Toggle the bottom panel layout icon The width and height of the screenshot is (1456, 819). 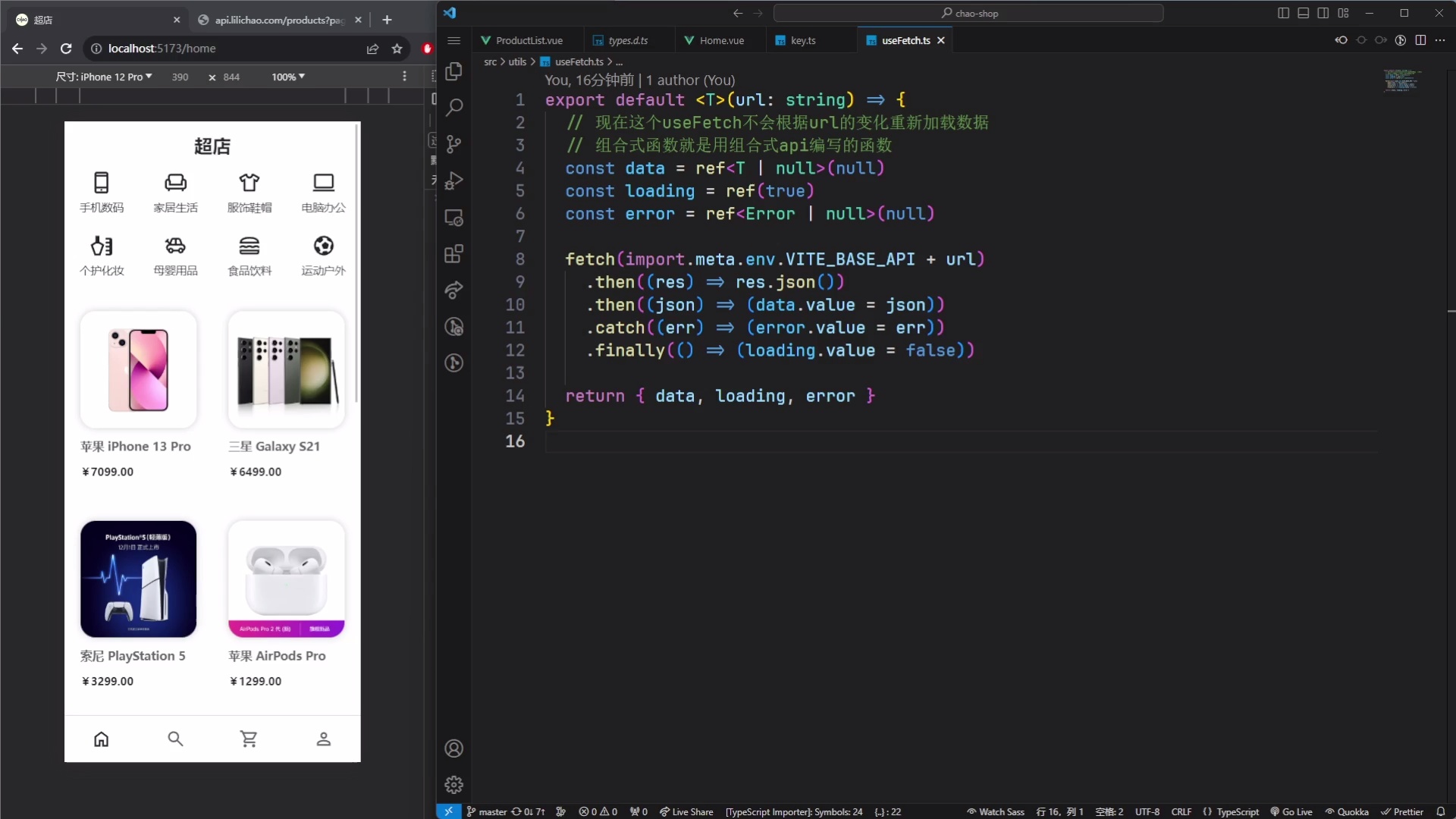1303,13
